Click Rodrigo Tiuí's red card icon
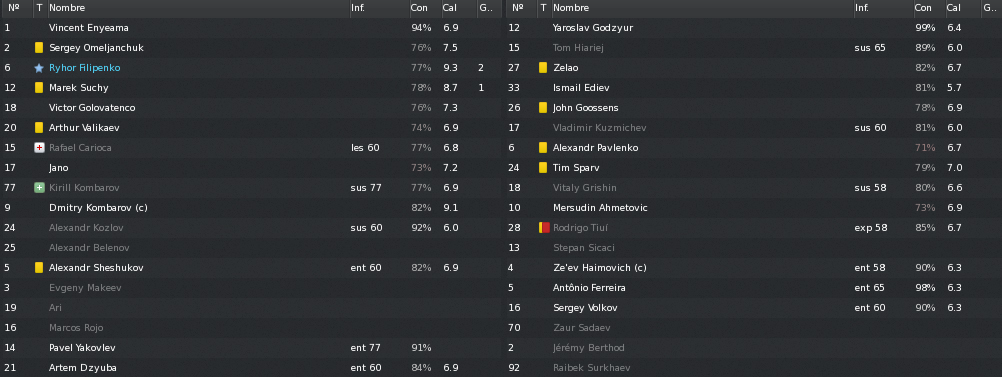1002x377 pixels. (544, 227)
